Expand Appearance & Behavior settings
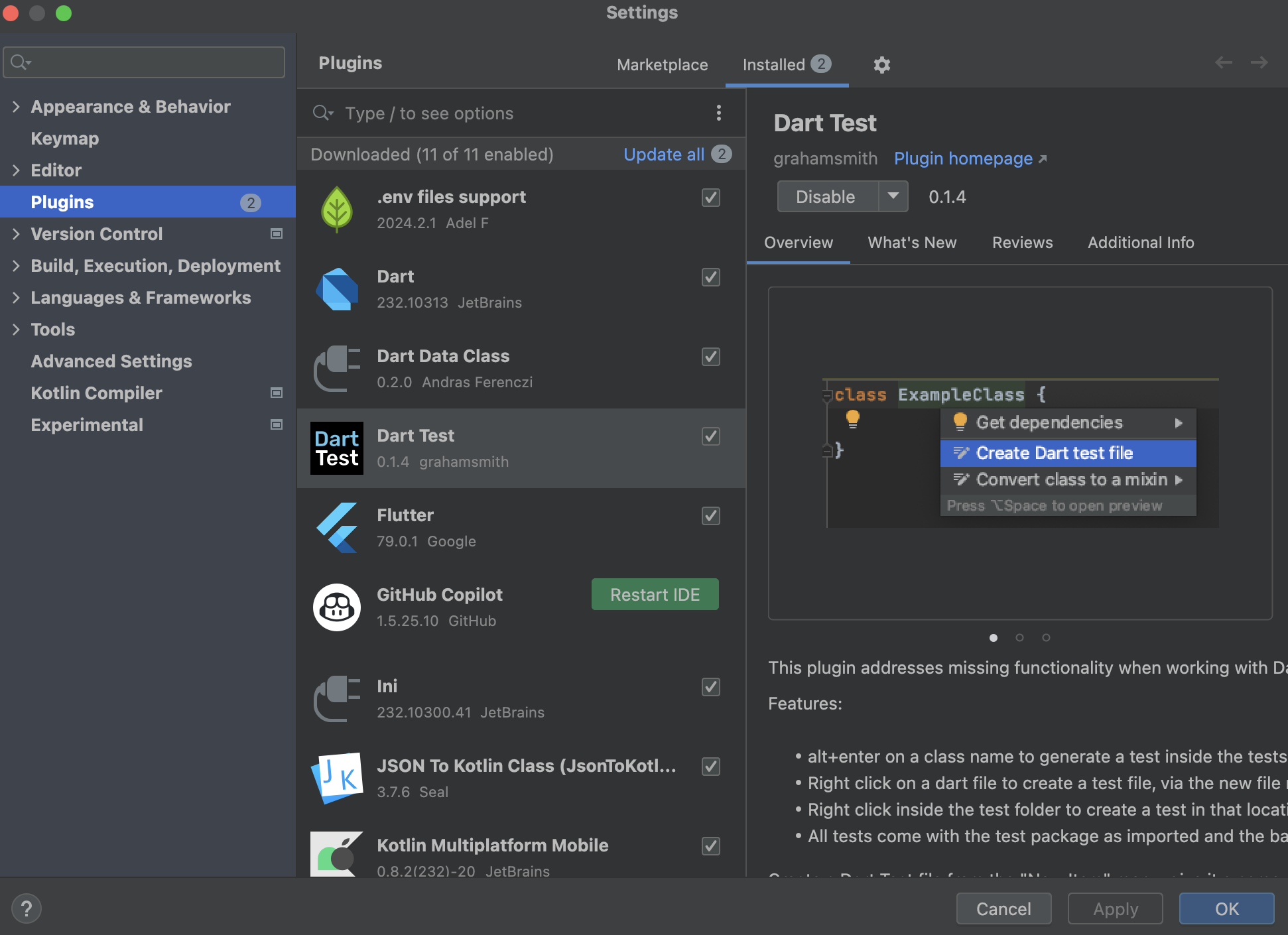 point(16,106)
